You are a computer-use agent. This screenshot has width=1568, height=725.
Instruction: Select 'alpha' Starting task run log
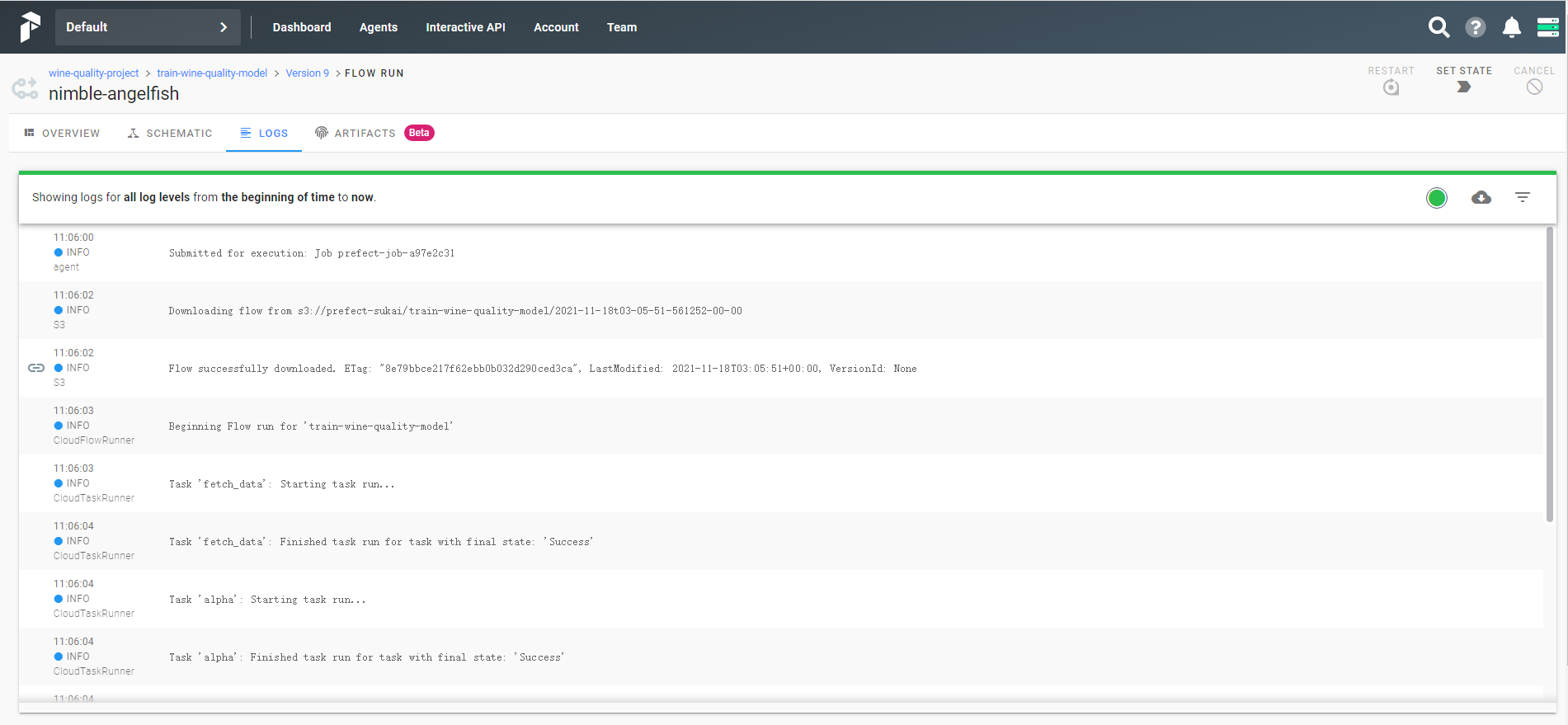pos(267,600)
